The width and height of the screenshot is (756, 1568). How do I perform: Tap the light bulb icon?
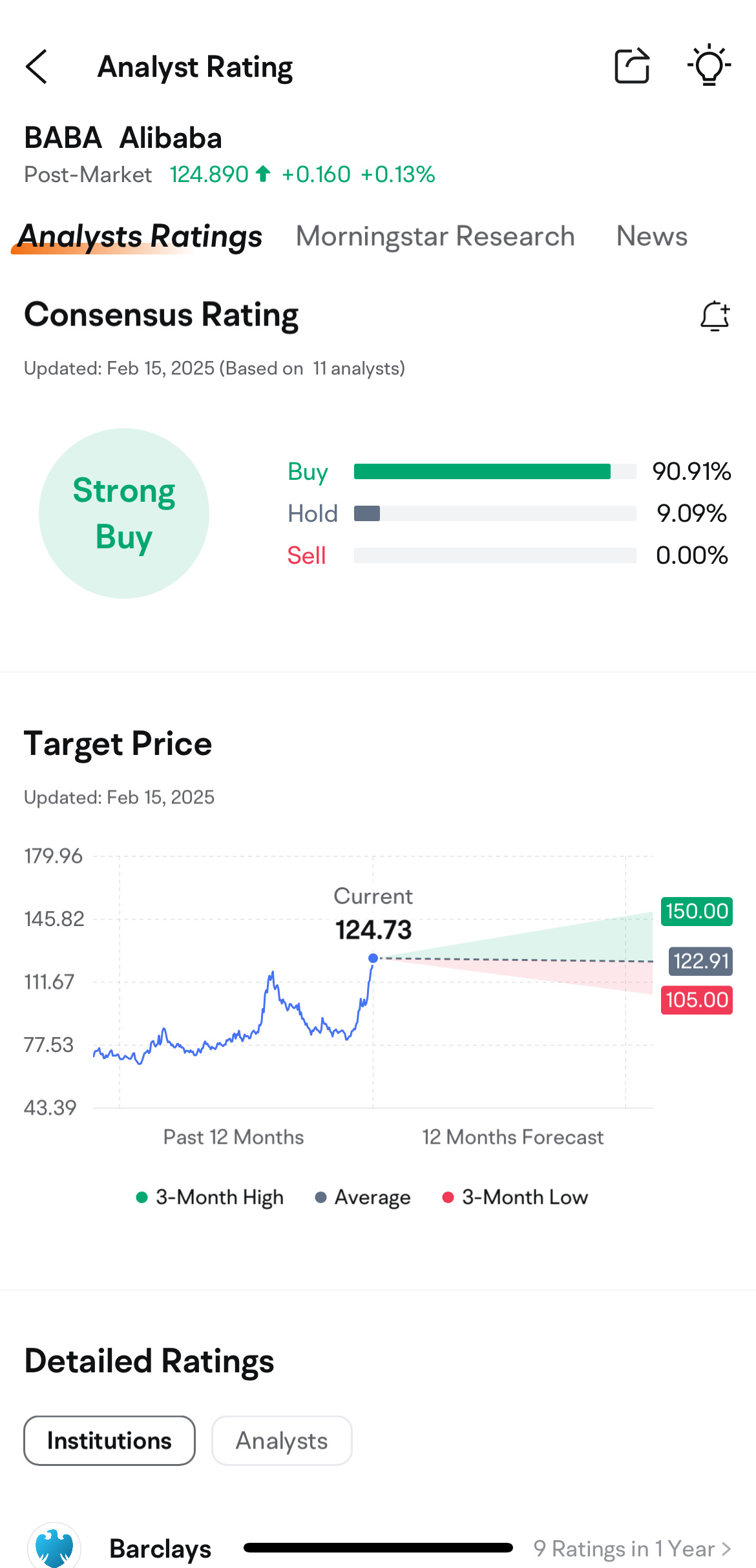709,65
